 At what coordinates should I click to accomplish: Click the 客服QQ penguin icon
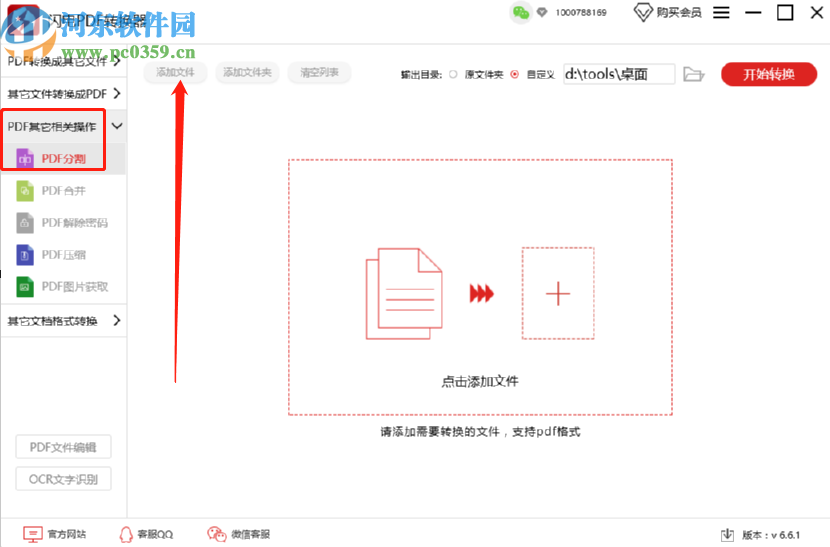pyautogui.click(x=126, y=534)
